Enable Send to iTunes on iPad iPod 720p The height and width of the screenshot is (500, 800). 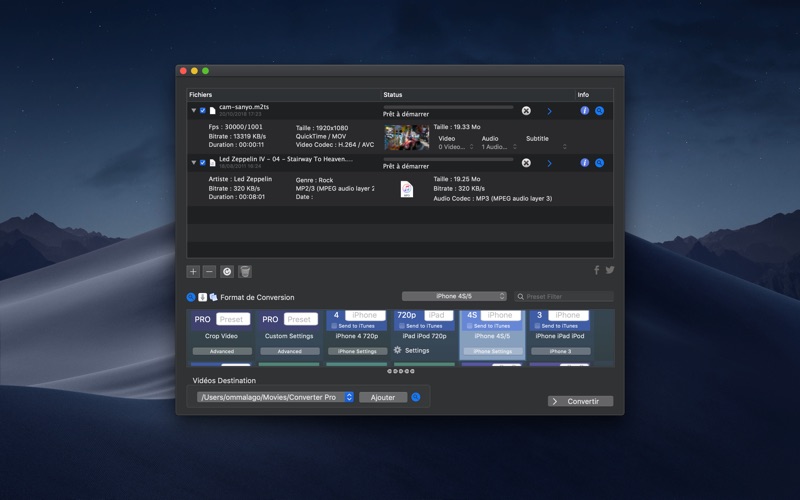coord(402,326)
